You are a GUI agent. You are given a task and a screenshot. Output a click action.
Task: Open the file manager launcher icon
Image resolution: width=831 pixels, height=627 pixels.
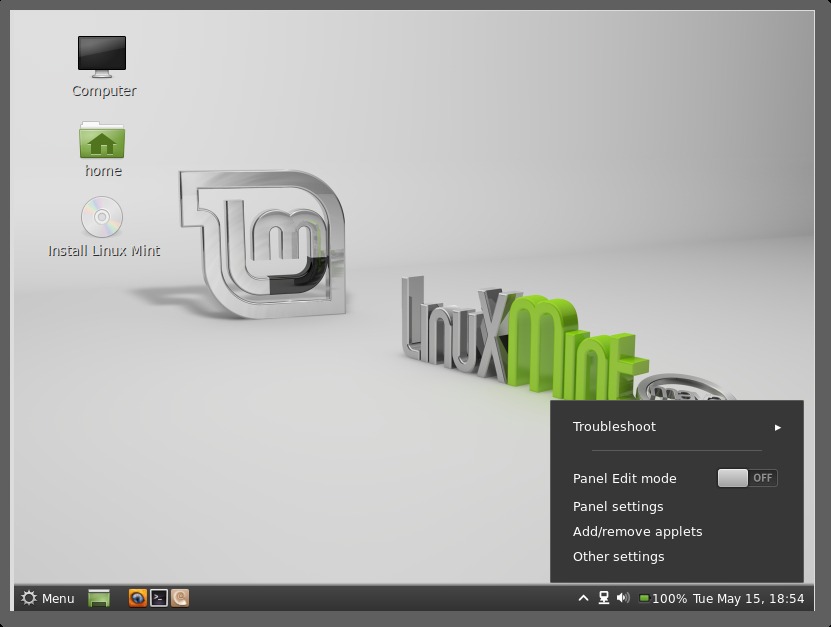(x=180, y=598)
